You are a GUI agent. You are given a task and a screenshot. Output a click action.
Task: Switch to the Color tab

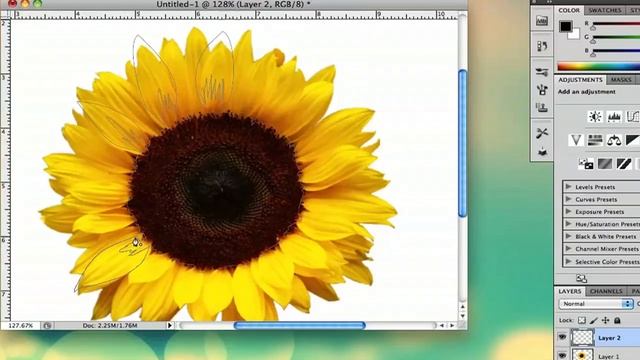point(569,10)
